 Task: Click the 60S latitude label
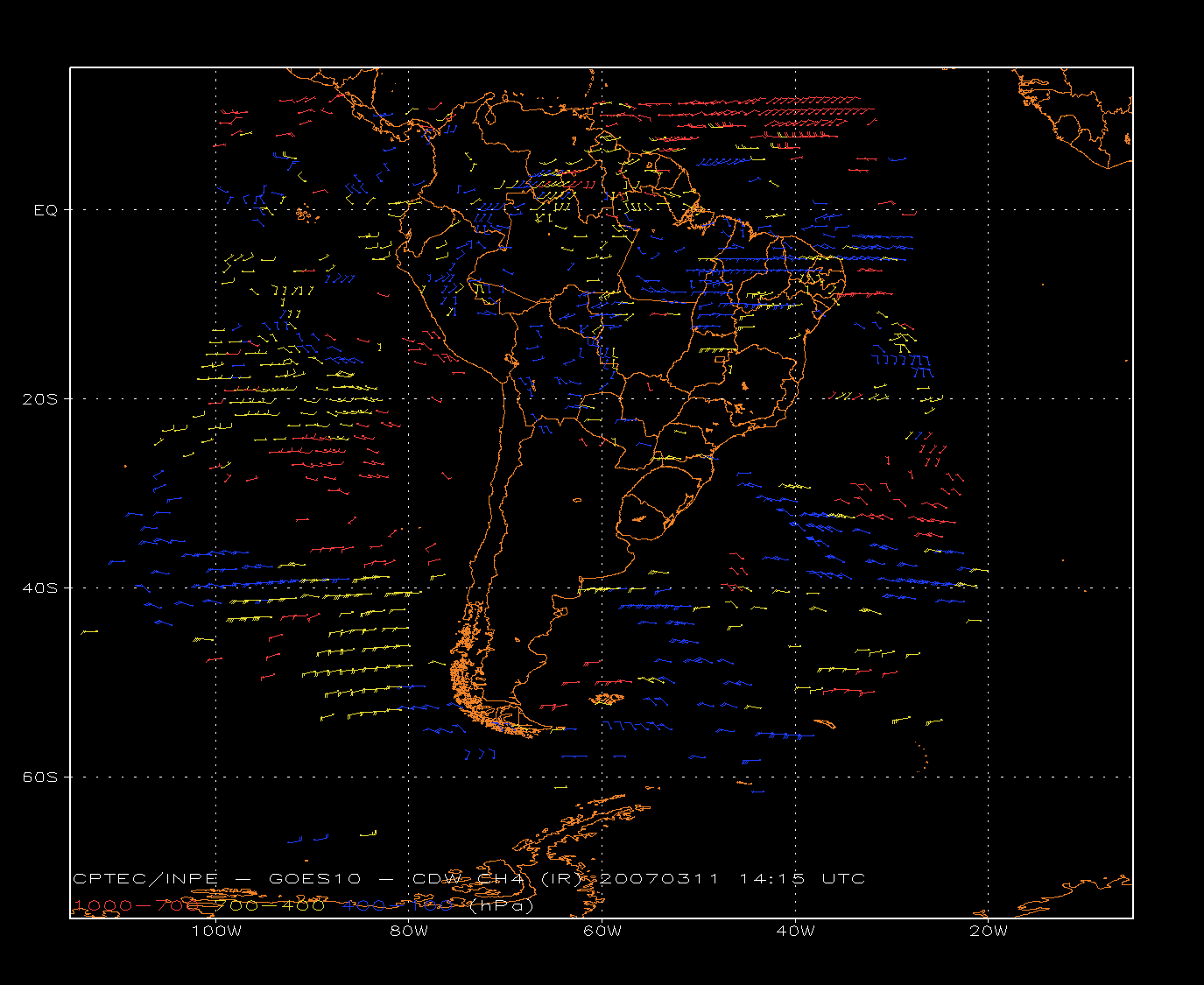[39, 777]
